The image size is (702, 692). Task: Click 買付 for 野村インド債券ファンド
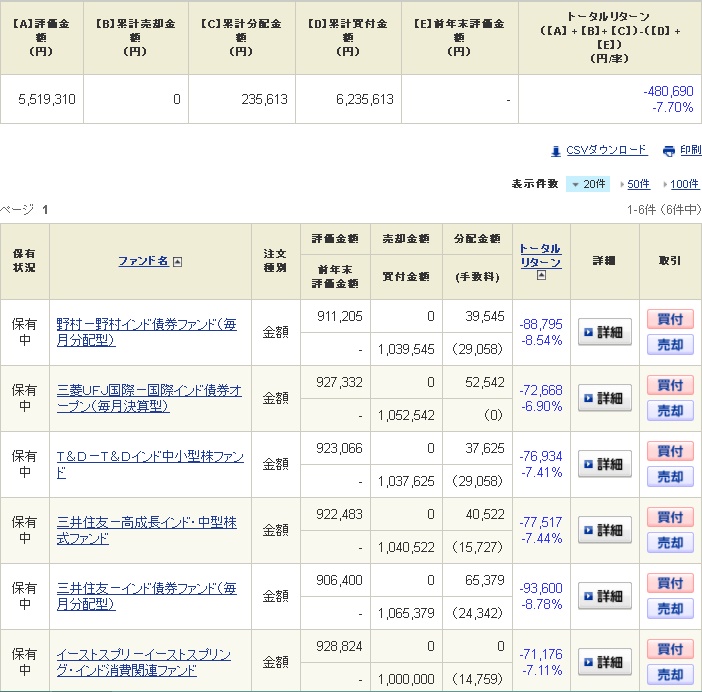click(670, 319)
